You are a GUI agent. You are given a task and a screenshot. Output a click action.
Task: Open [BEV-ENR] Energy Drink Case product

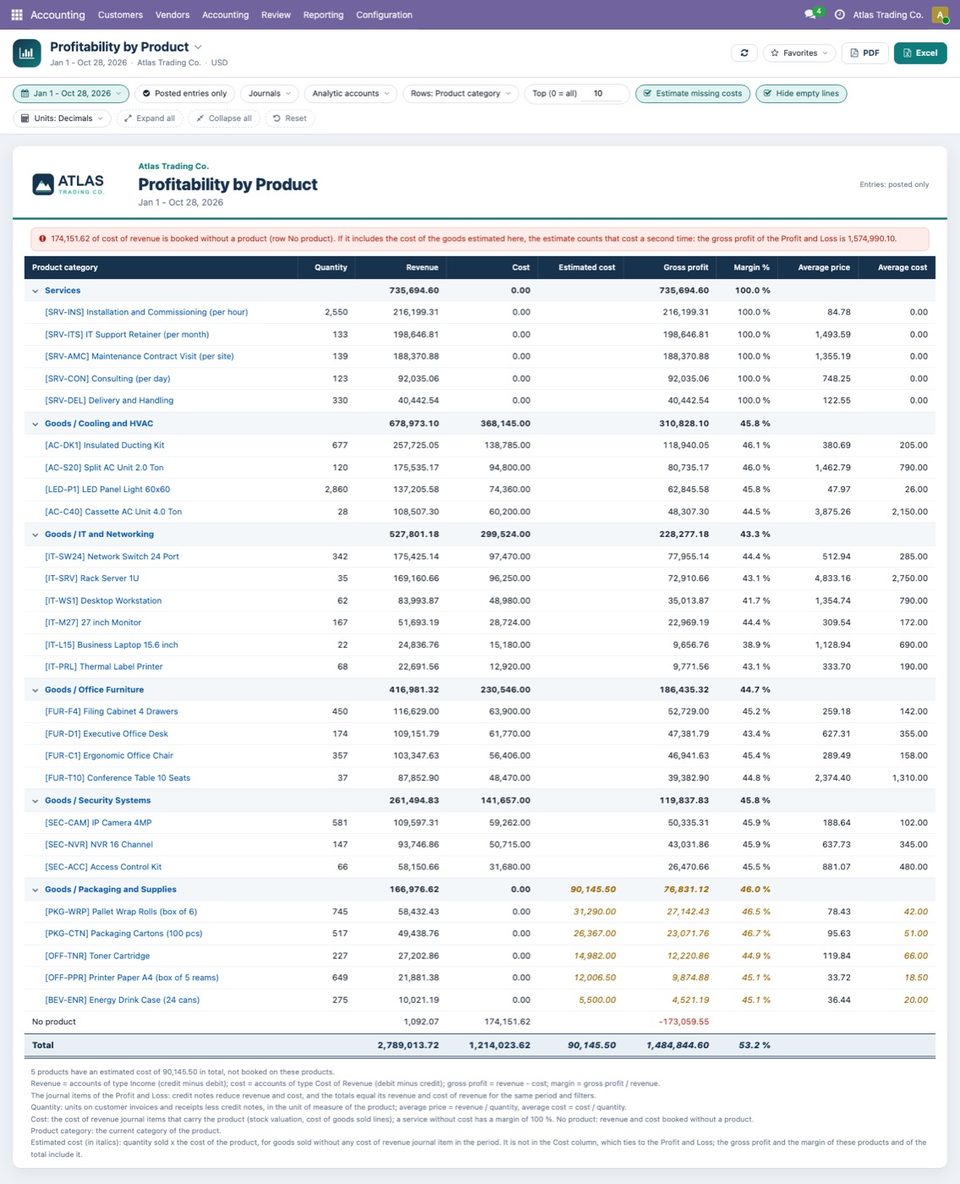click(x=122, y=1000)
